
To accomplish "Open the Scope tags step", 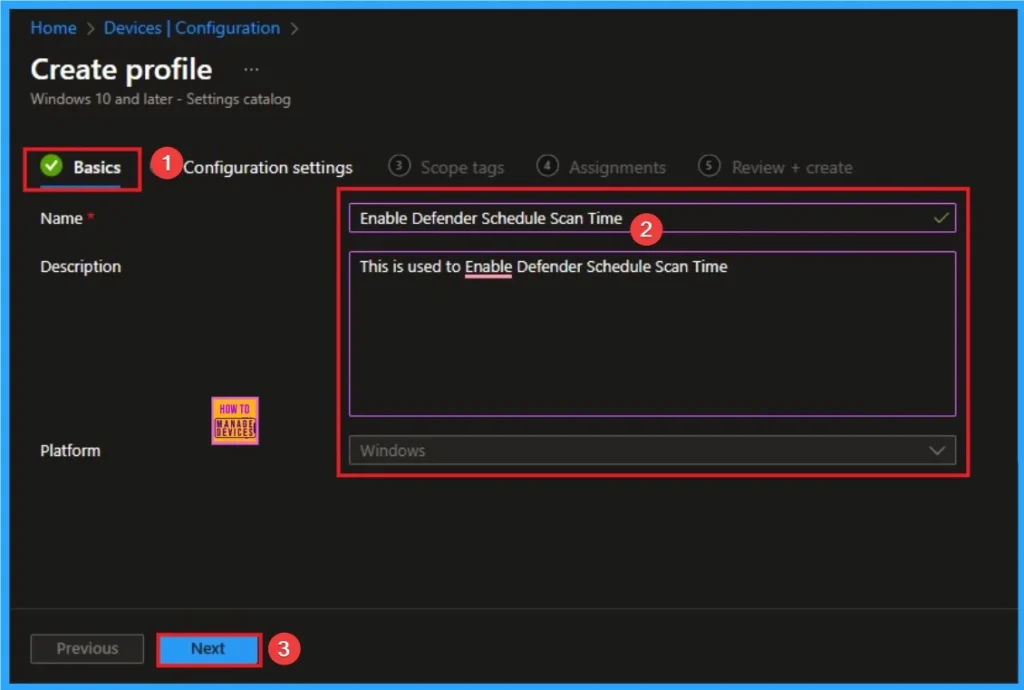I will (462, 167).
